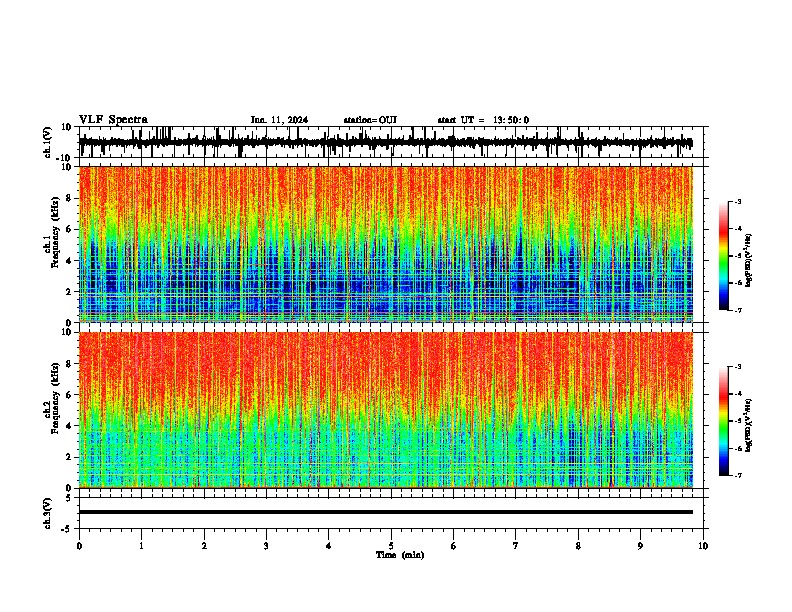Select the "Jan. 11, 2024" date label
Screen dimensions: 792x612
pos(279,120)
